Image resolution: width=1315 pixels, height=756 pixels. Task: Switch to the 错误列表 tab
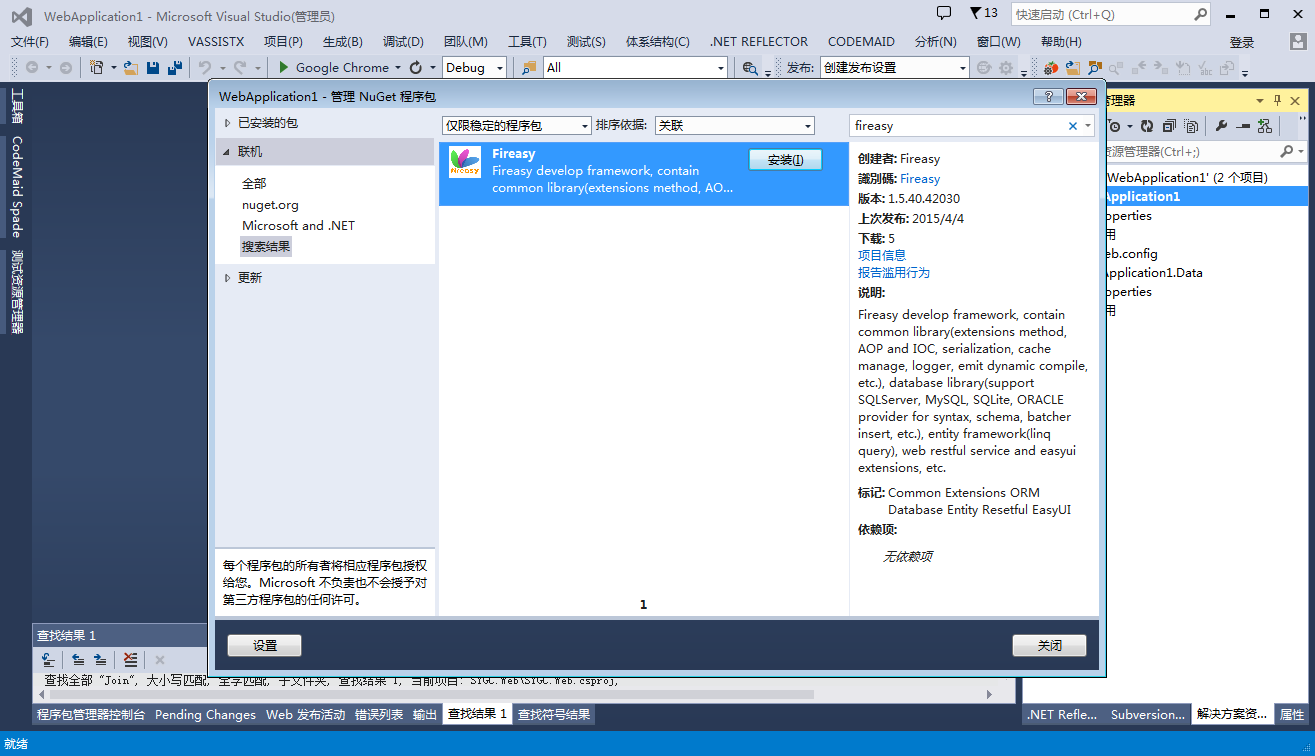(x=379, y=714)
